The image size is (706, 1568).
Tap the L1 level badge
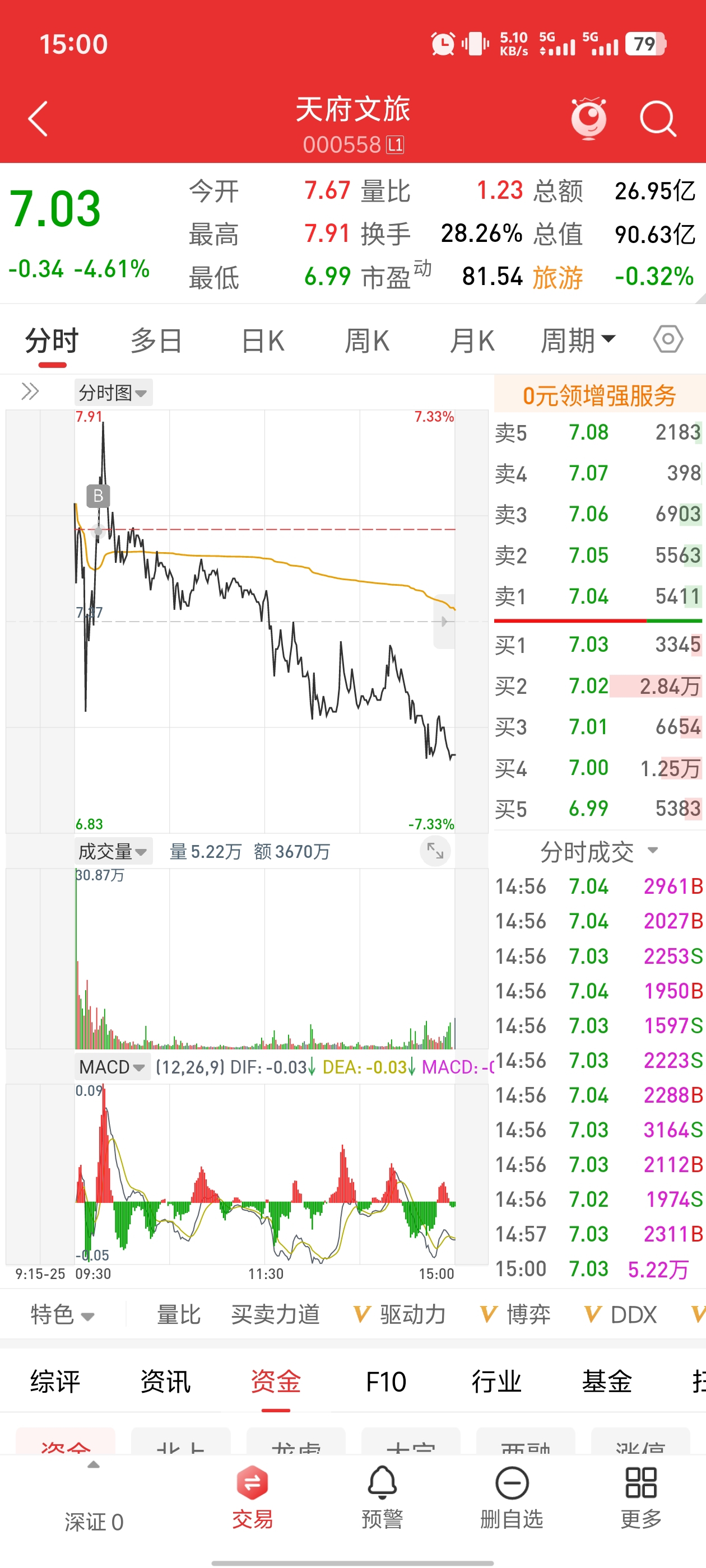[396, 145]
